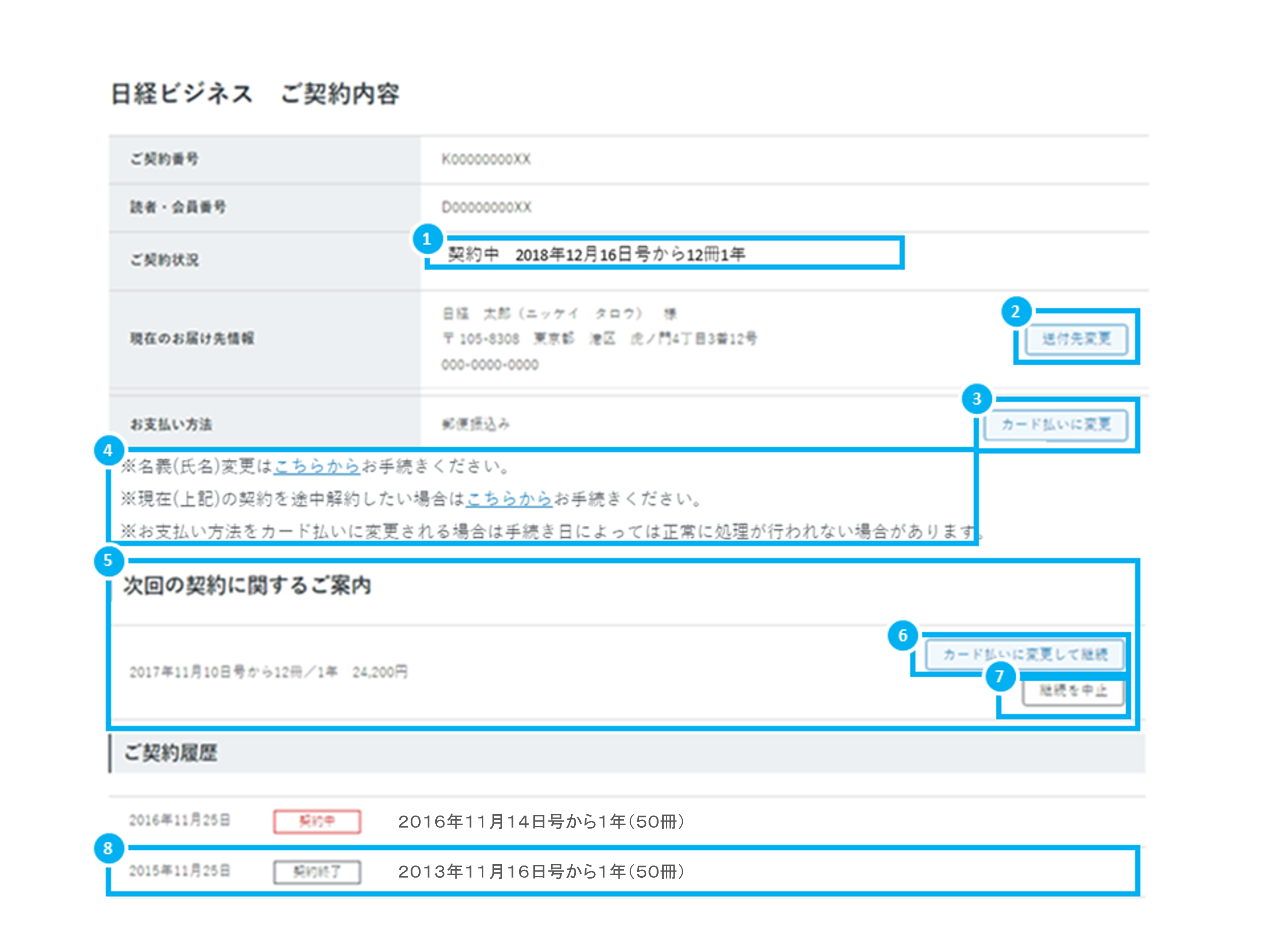The width and height of the screenshot is (1270, 952).
Task: Click the 送付先変更 button
Action: click(x=1076, y=338)
